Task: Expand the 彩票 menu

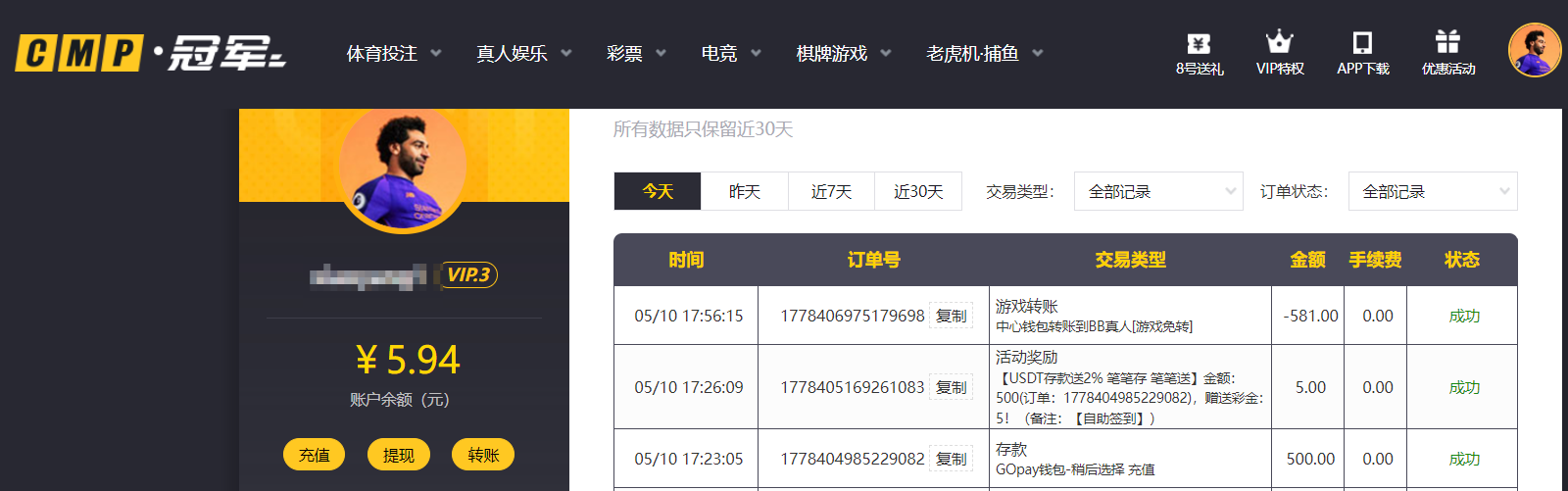Action: (x=636, y=53)
